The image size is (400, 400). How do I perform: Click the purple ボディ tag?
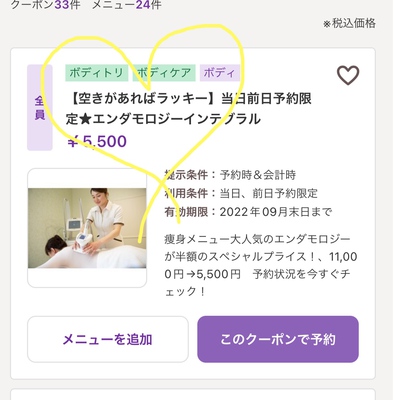[219, 73]
